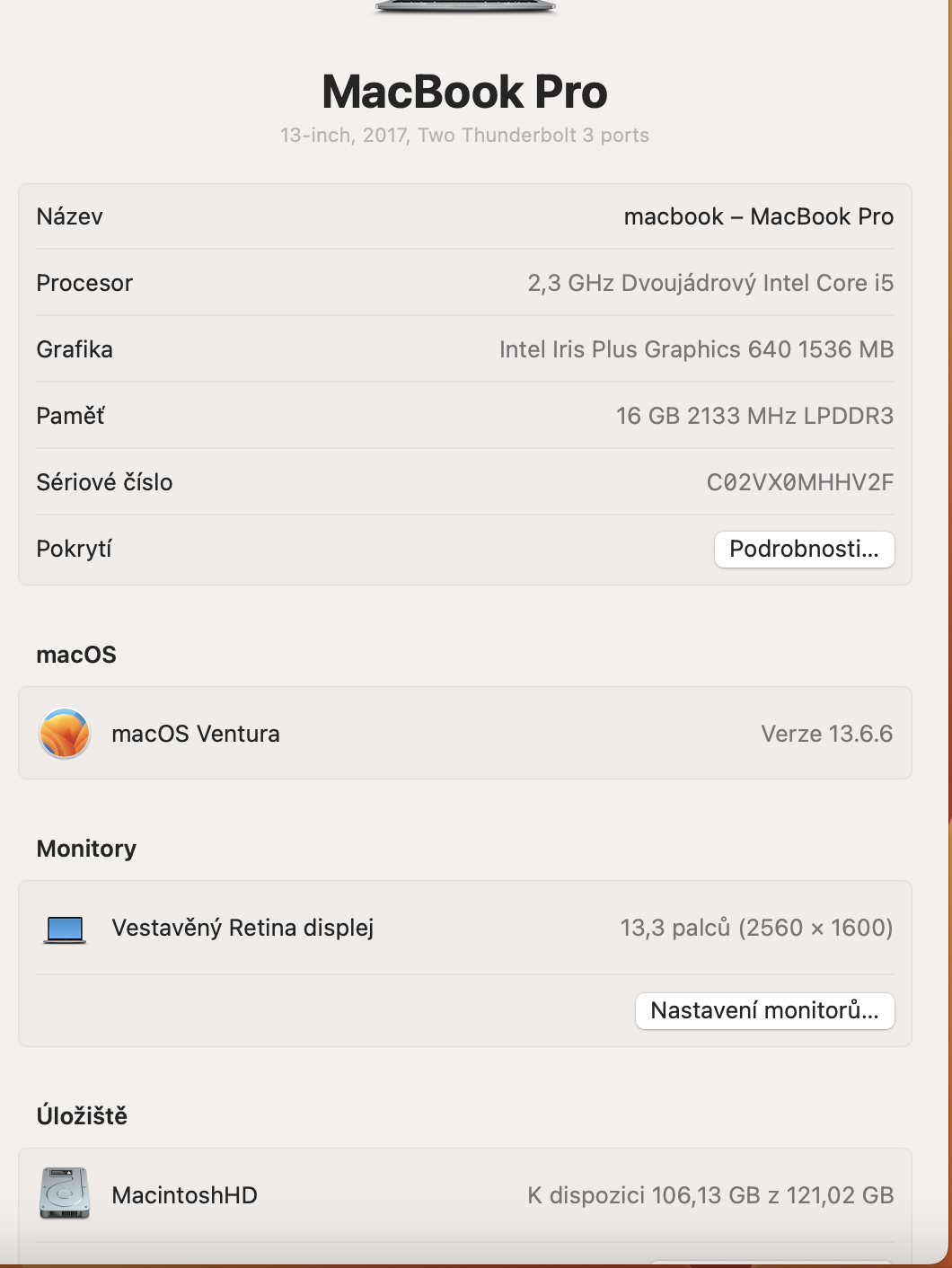Click the 13-inch, 2017 model subtitle
Screen dimensions: 952x1268
point(464,135)
